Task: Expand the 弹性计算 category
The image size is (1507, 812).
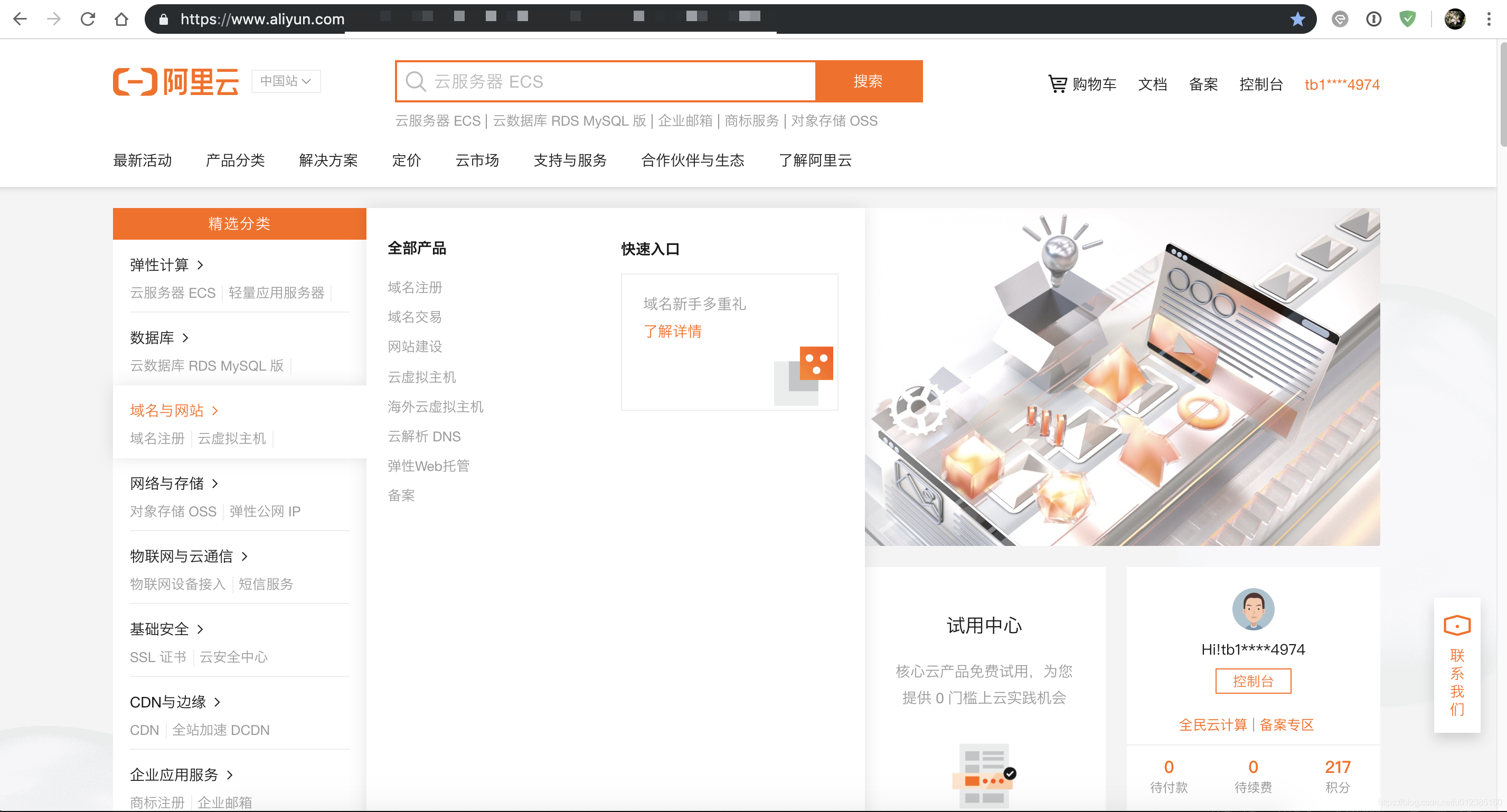Action: pos(167,265)
